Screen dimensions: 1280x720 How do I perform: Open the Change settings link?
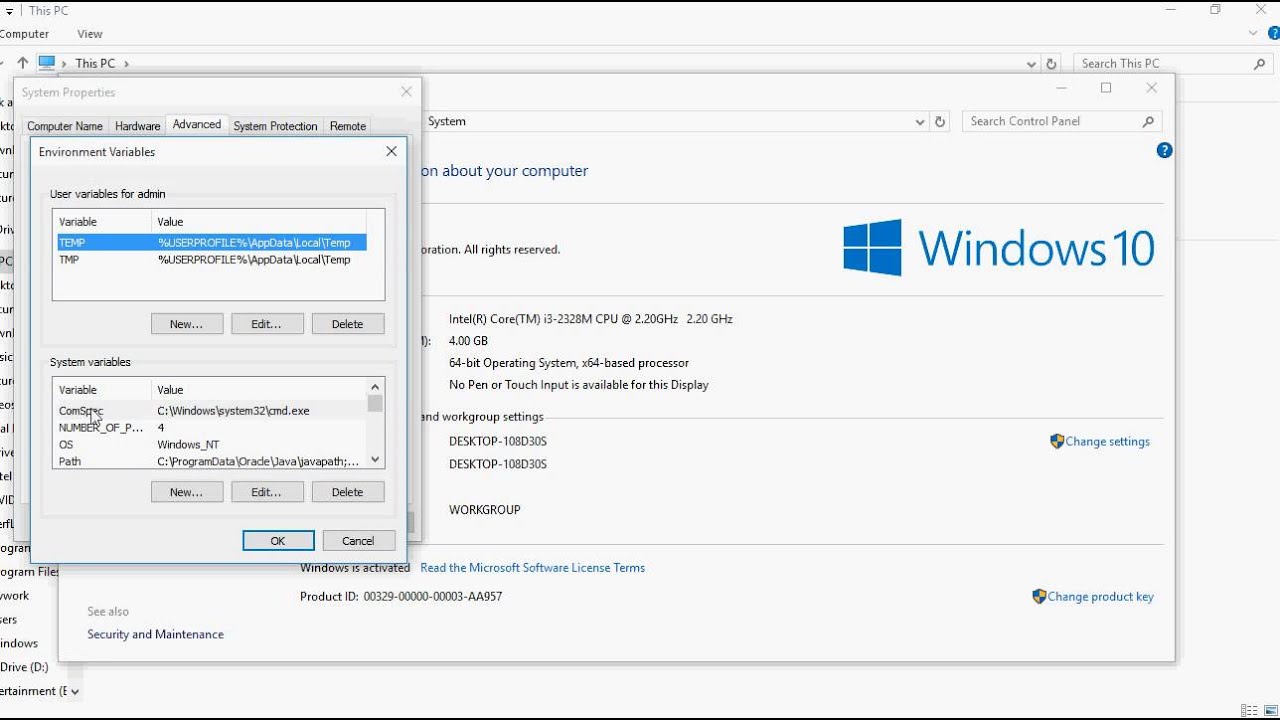pos(1108,441)
